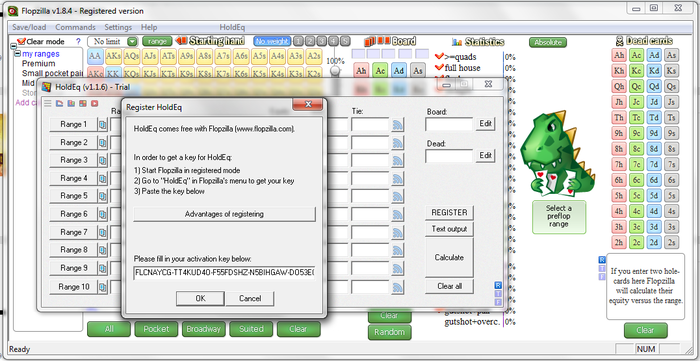The image size is (700, 361).
Task: Click the copy icon beside Range 10
Action: [103, 287]
